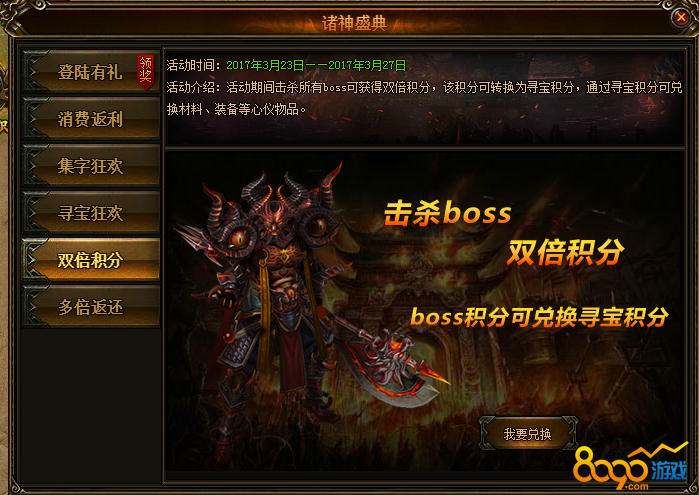Switch to the 消费返利 tab
Screen dimensions: 699x495
[91, 119]
